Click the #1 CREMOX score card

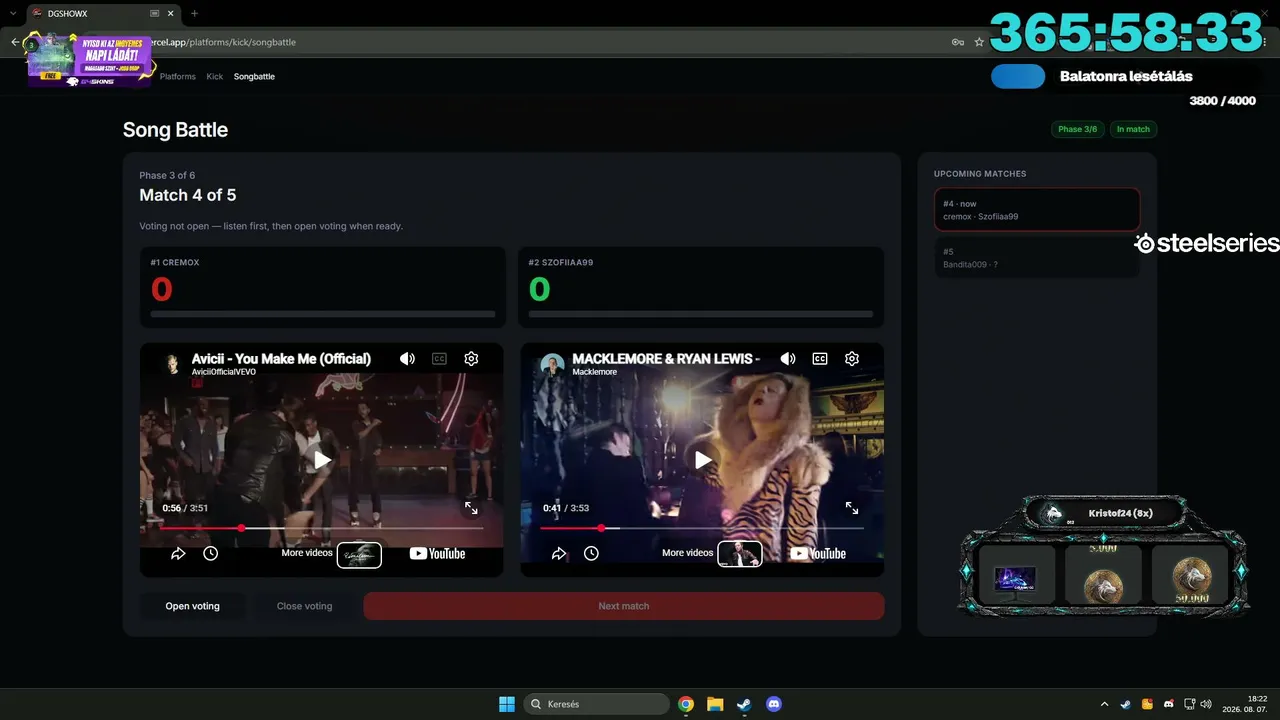coord(322,287)
